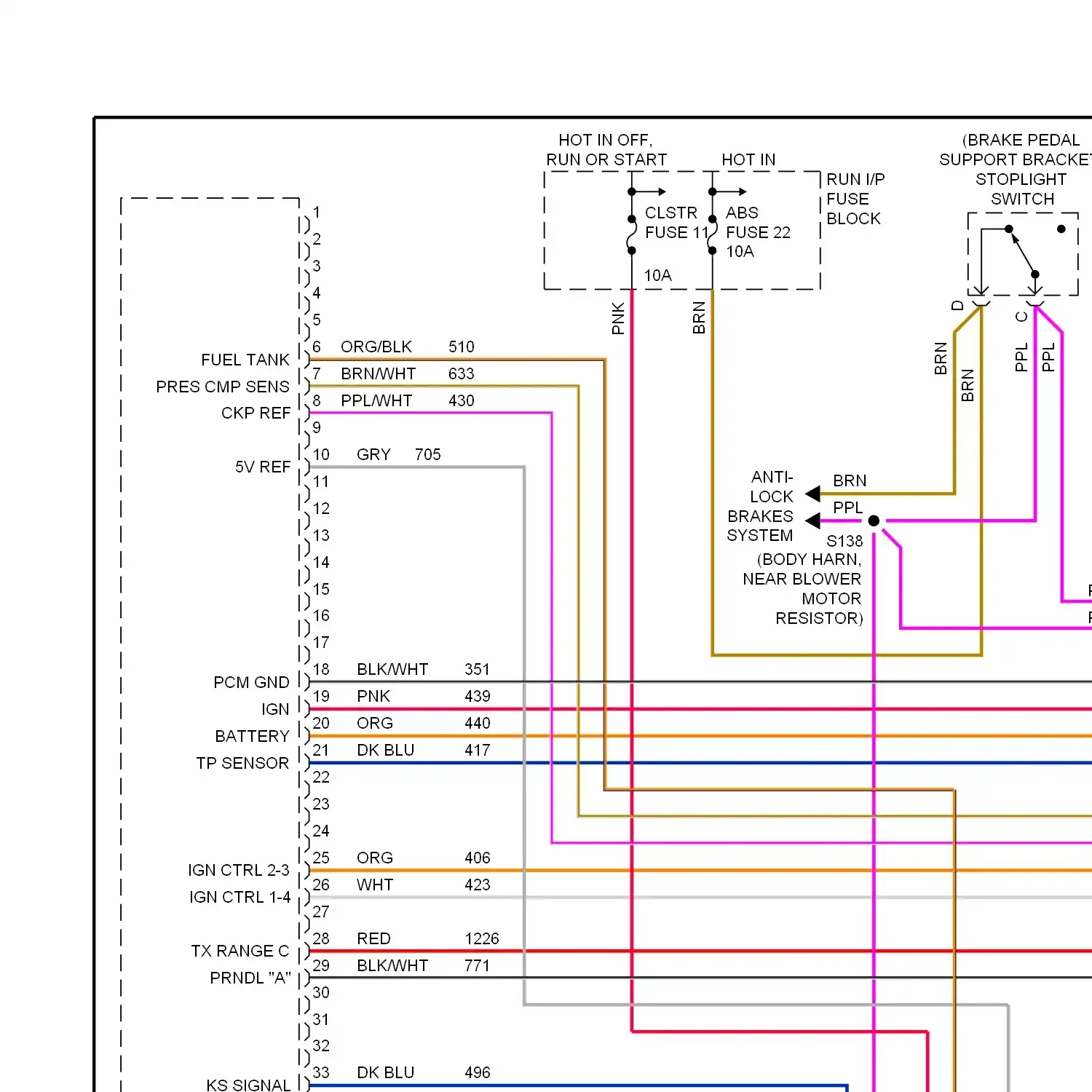Select circuit number 406
1092x1092 pixels.
tap(477, 858)
